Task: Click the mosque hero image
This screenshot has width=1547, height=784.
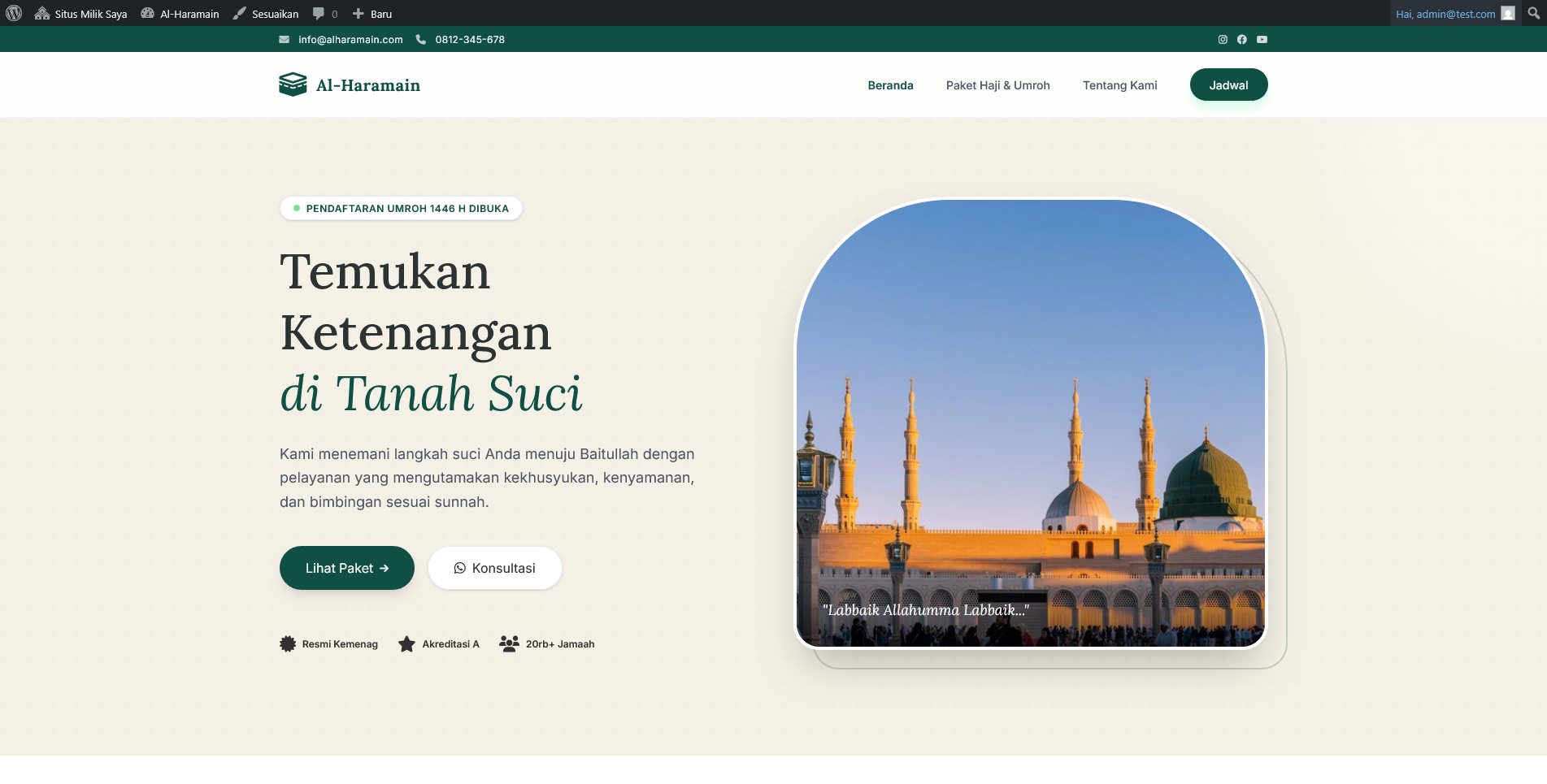Action: [1031, 423]
